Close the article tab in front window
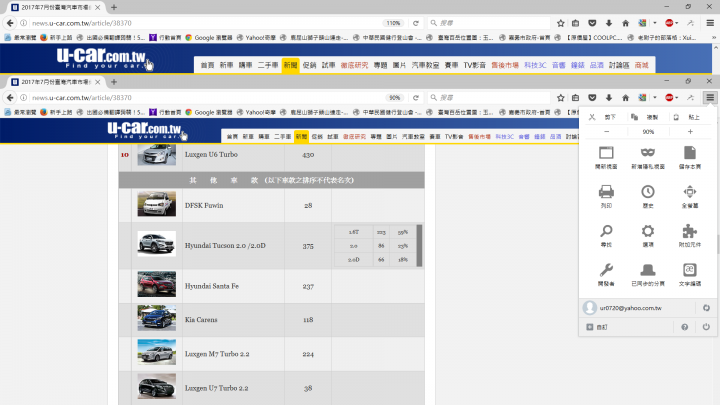The width and height of the screenshot is (720, 405). [97, 82]
